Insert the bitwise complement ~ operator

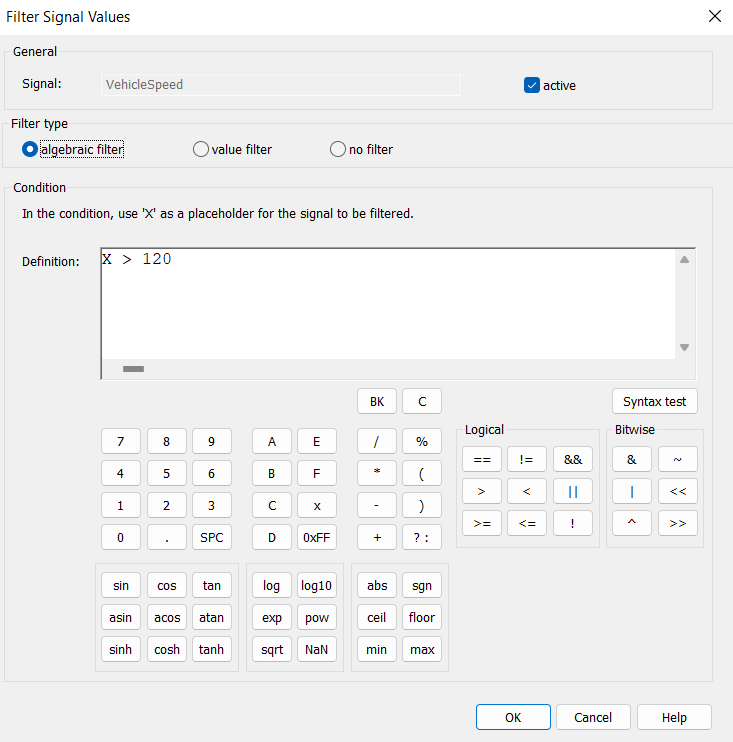678,459
